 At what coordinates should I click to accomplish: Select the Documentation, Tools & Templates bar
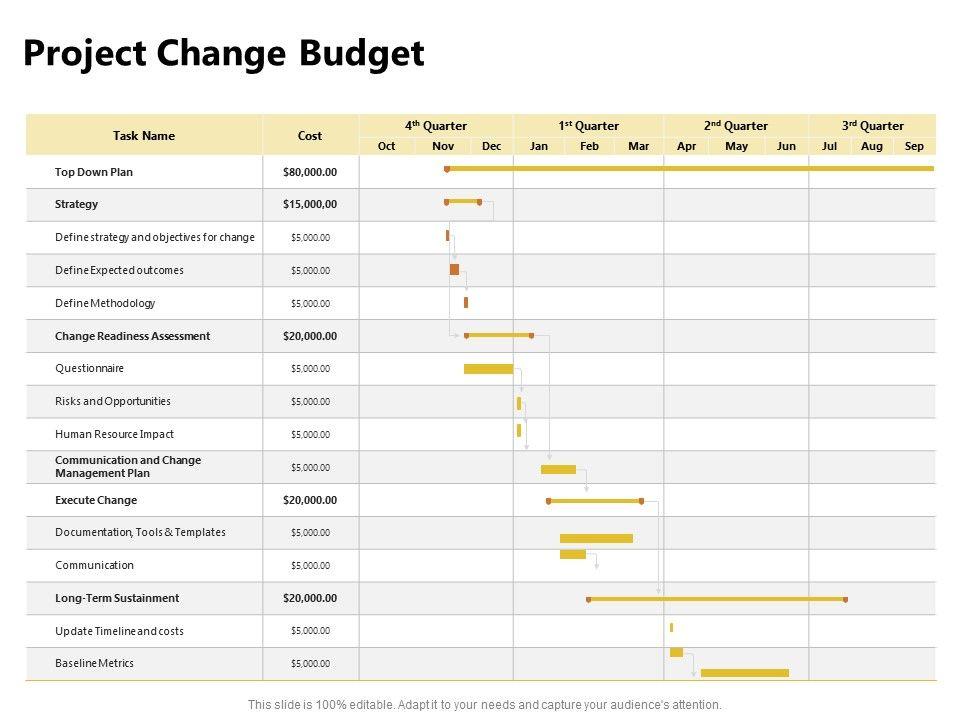tap(596, 538)
